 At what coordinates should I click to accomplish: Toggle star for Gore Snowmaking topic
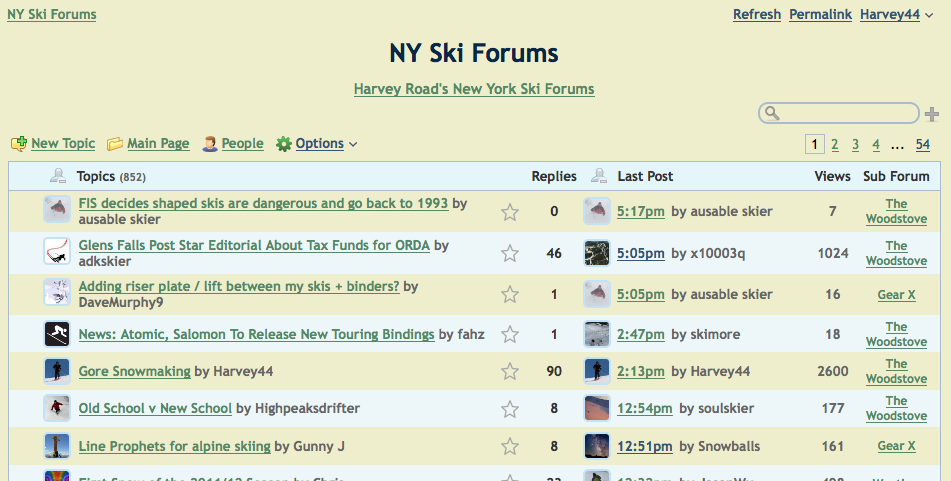point(510,371)
